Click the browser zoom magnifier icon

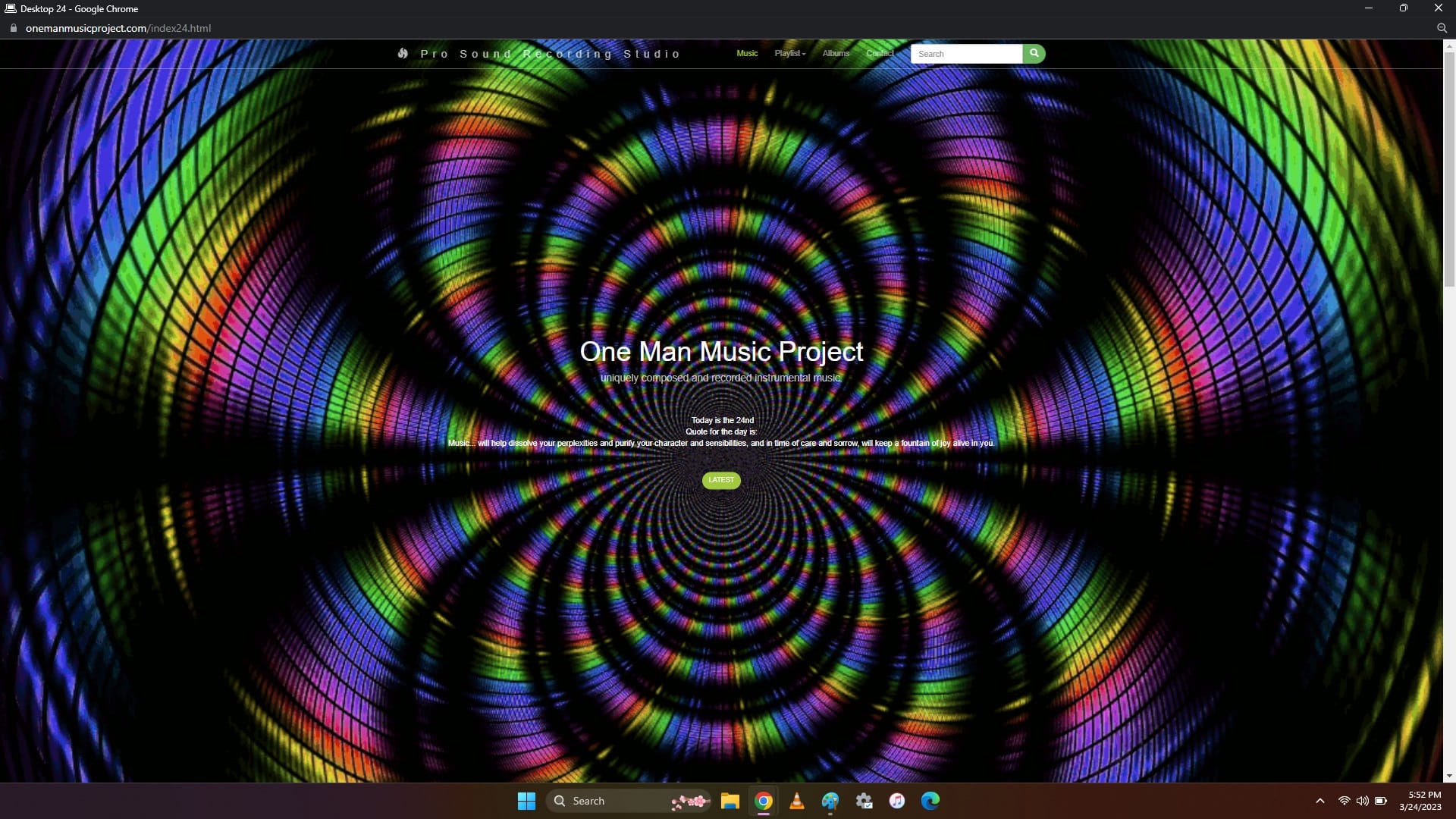1442,28
